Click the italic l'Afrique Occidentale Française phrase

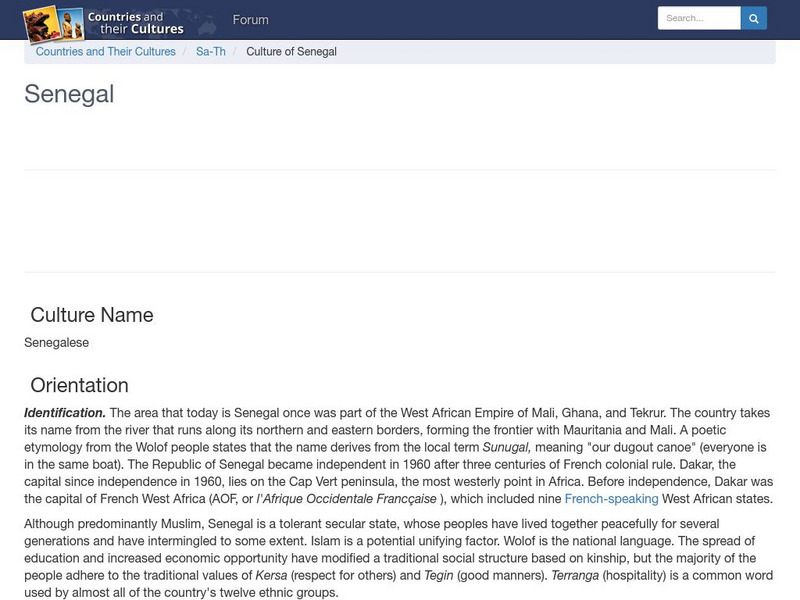coord(346,498)
